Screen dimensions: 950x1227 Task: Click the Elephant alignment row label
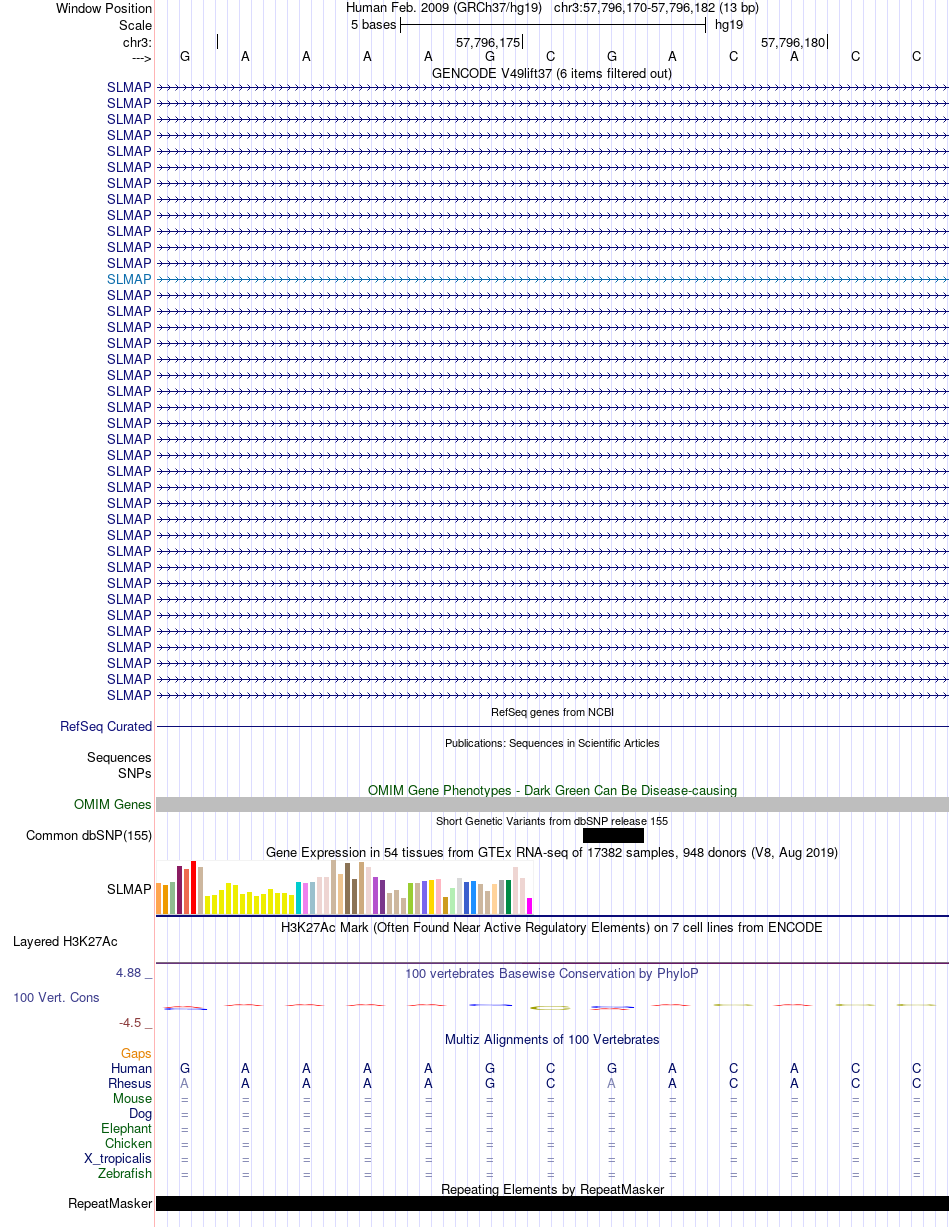click(x=126, y=1128)
